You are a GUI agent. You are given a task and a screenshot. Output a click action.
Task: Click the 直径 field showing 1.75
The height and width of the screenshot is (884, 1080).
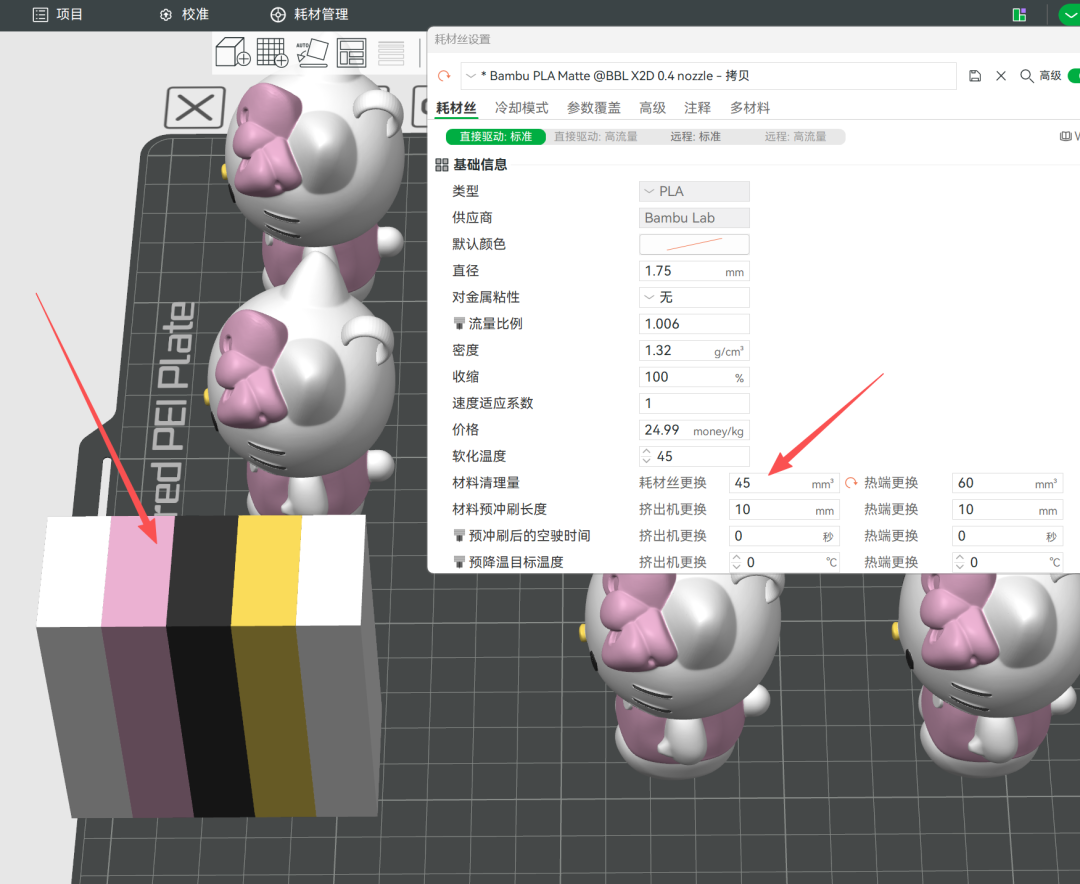tap(694, 271)
